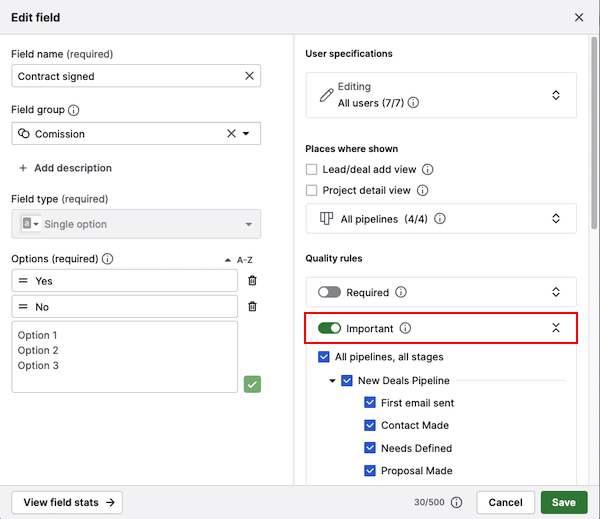Uncheck the First email sent stage

(x=370, y=403)
